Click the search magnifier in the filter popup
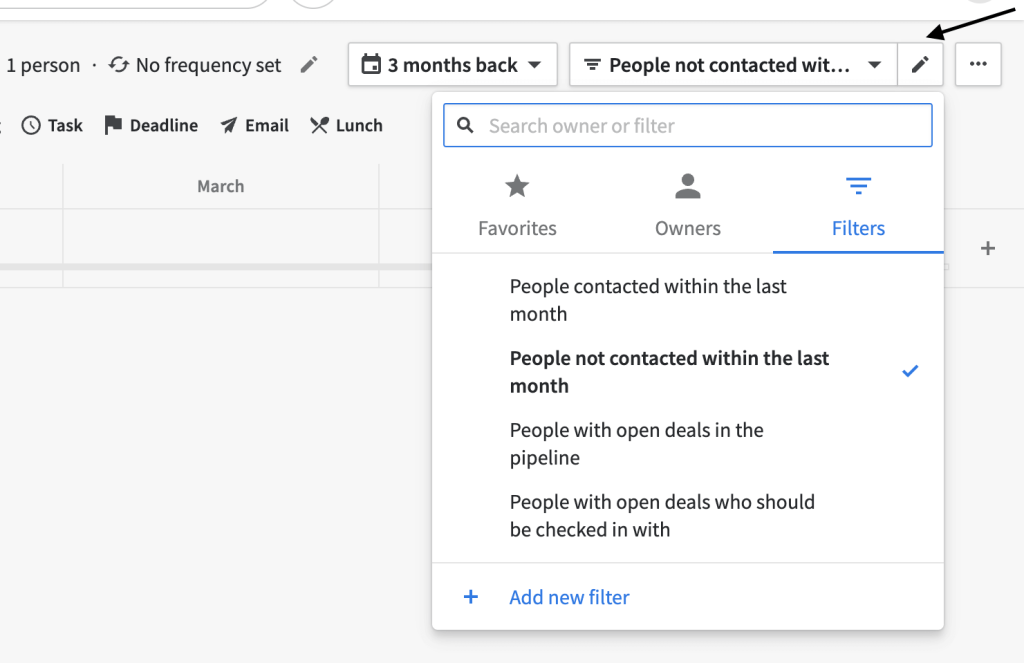Viewport: 1024px width, 663px height. [465, 124]
